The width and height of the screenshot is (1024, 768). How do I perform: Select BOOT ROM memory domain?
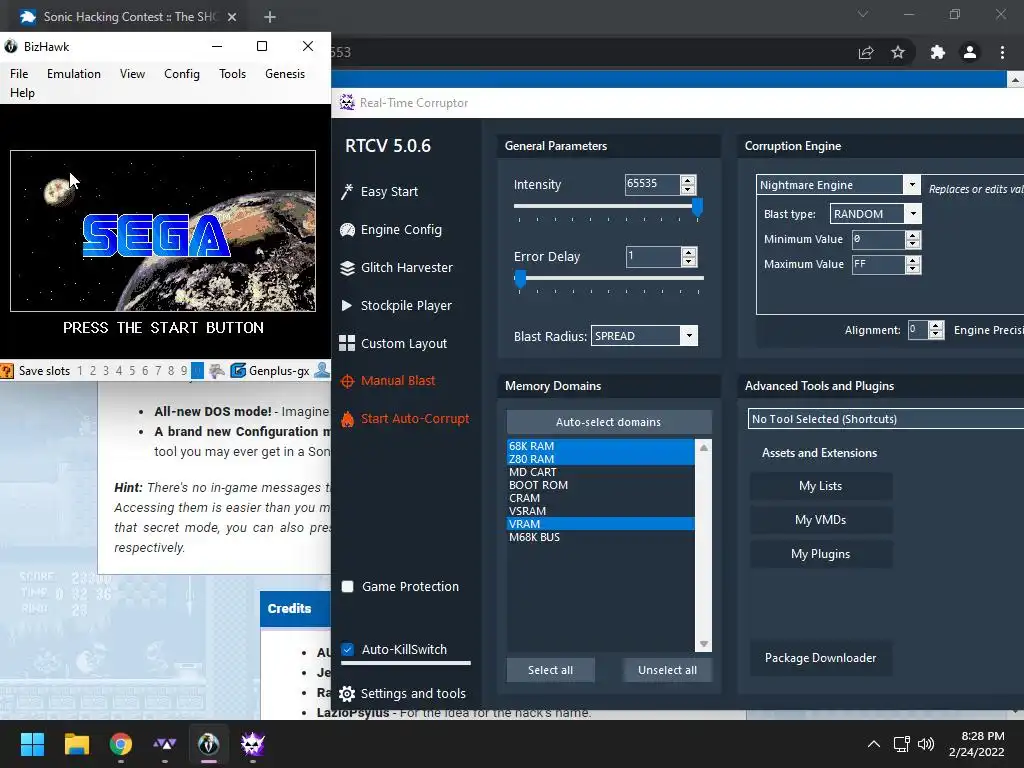point(601,485)
